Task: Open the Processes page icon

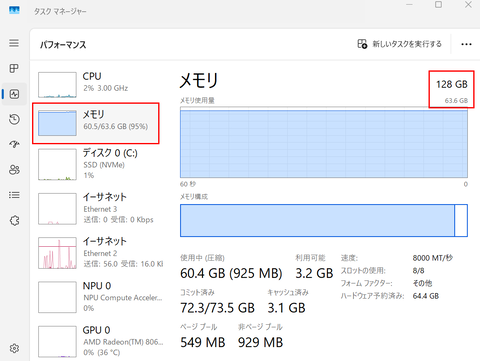Action: coord(14,68)
